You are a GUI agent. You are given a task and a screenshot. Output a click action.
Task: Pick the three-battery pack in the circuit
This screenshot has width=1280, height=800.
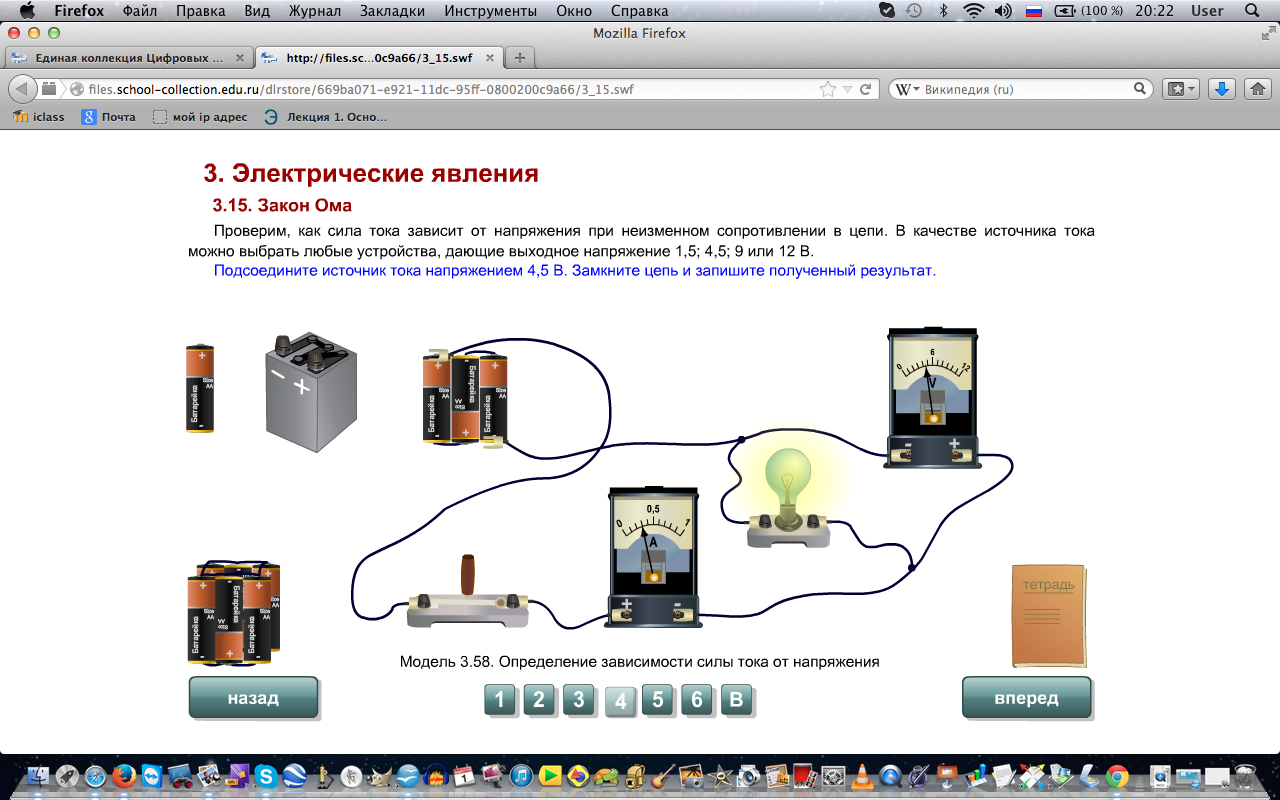pyautogui.click(x=465, y=397)
